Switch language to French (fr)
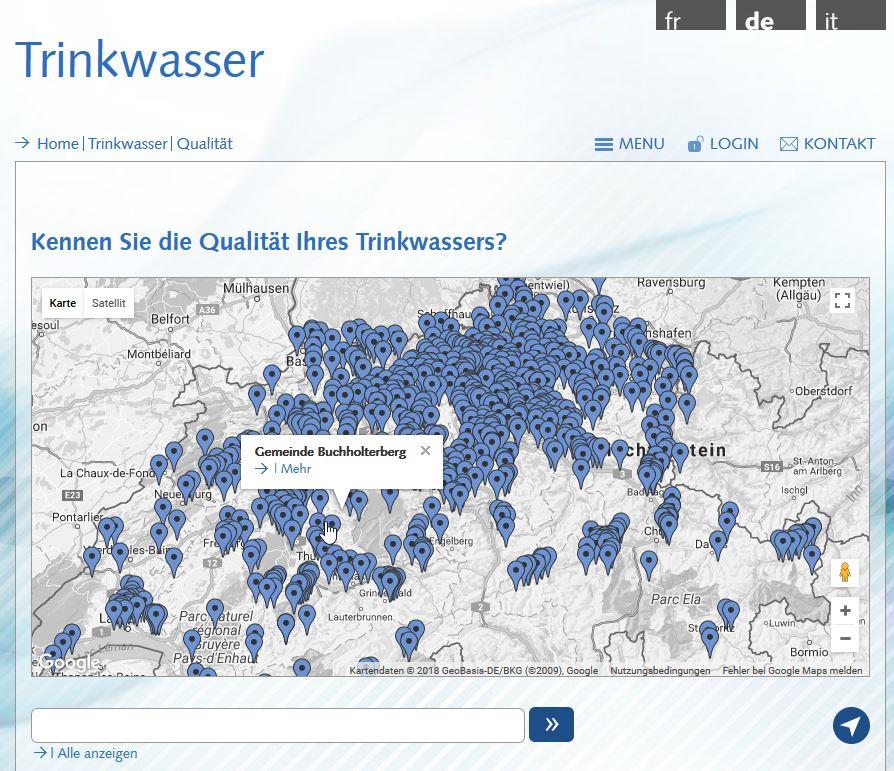This screenshot has width=894, height=771. point(690,18)
